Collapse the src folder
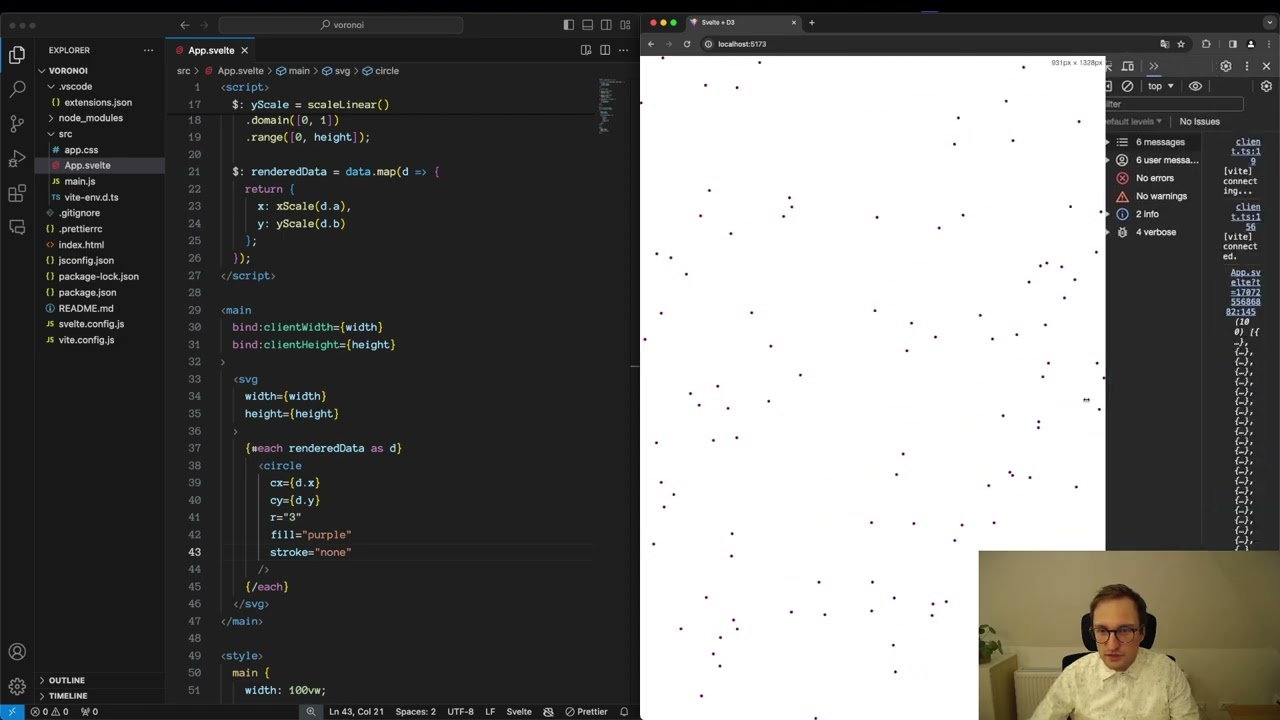 click(65, 134)
